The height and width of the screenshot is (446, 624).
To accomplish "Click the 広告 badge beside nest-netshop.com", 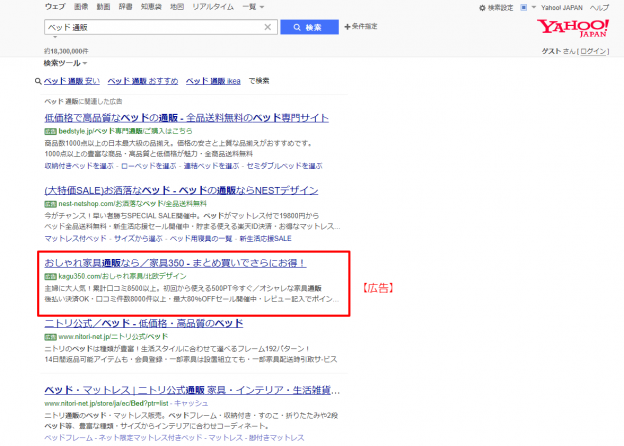I will (51, 204).
